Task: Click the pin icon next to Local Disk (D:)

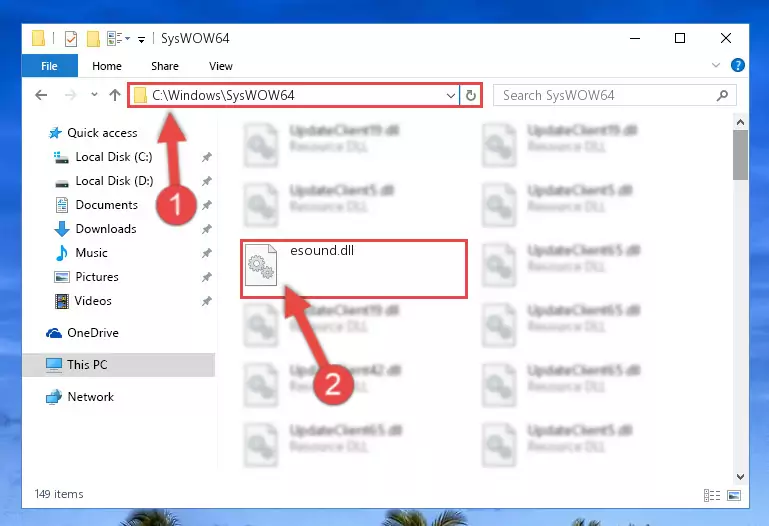Action: tap(207, 181)
